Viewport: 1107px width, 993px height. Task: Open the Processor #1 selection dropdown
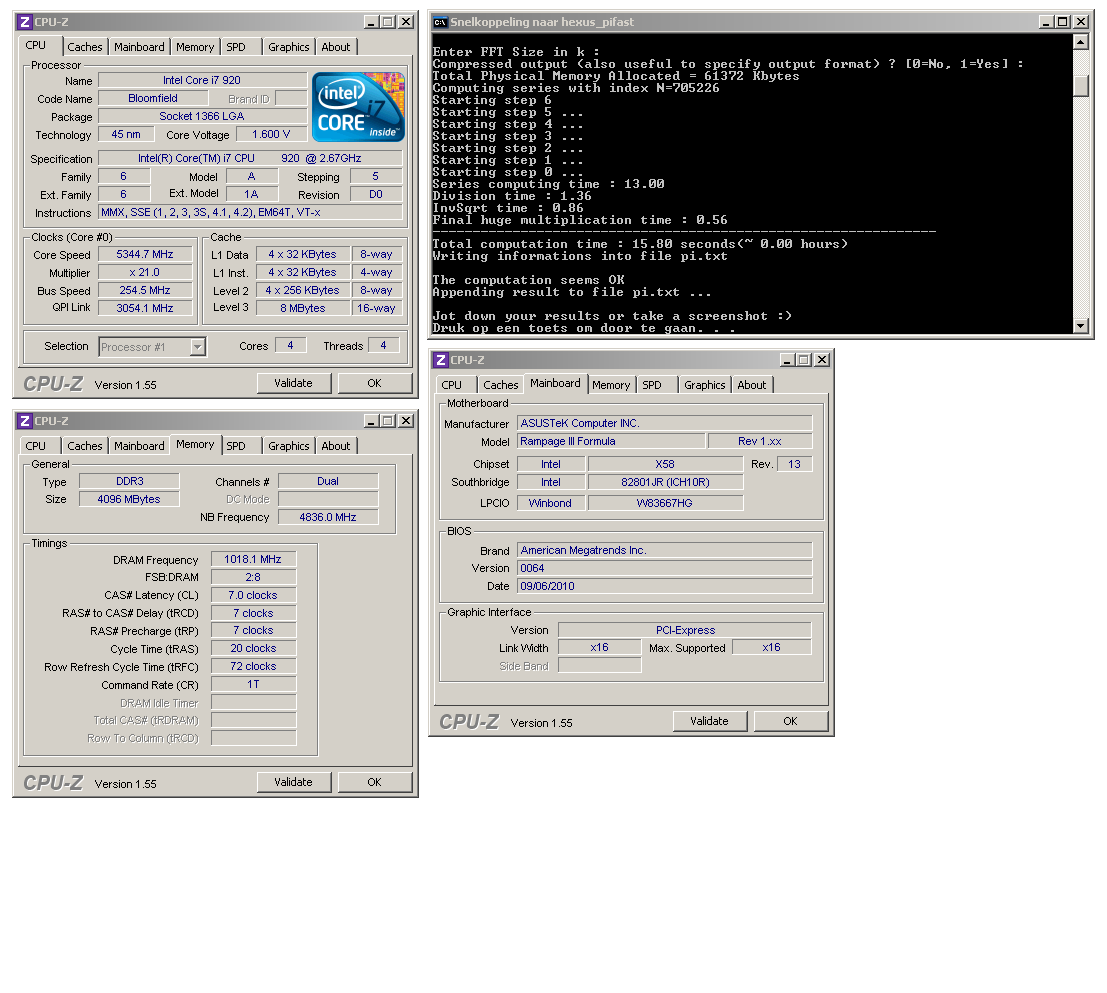198,347
